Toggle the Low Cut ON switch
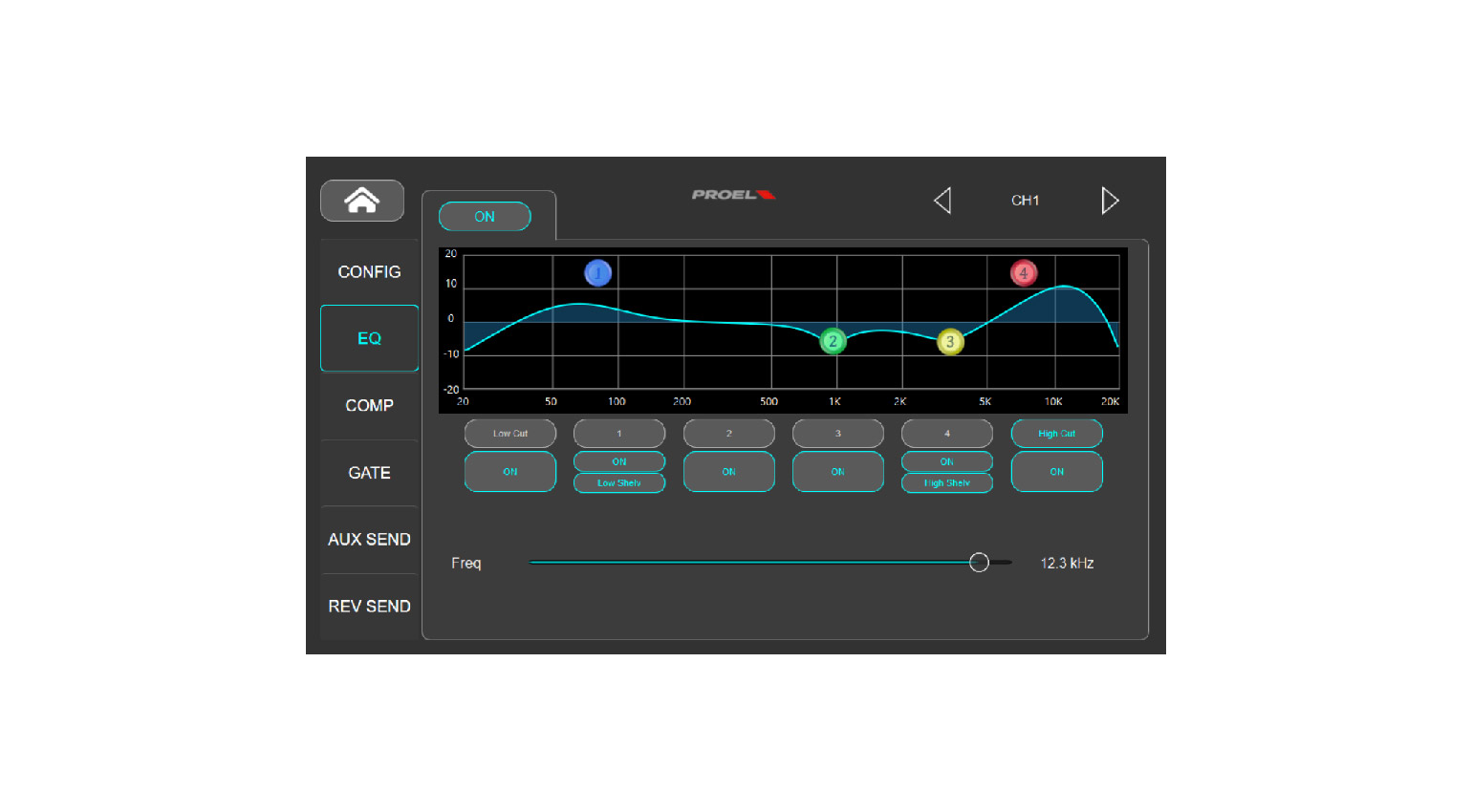Screen dimensions: 1472x812 point(510,472)
